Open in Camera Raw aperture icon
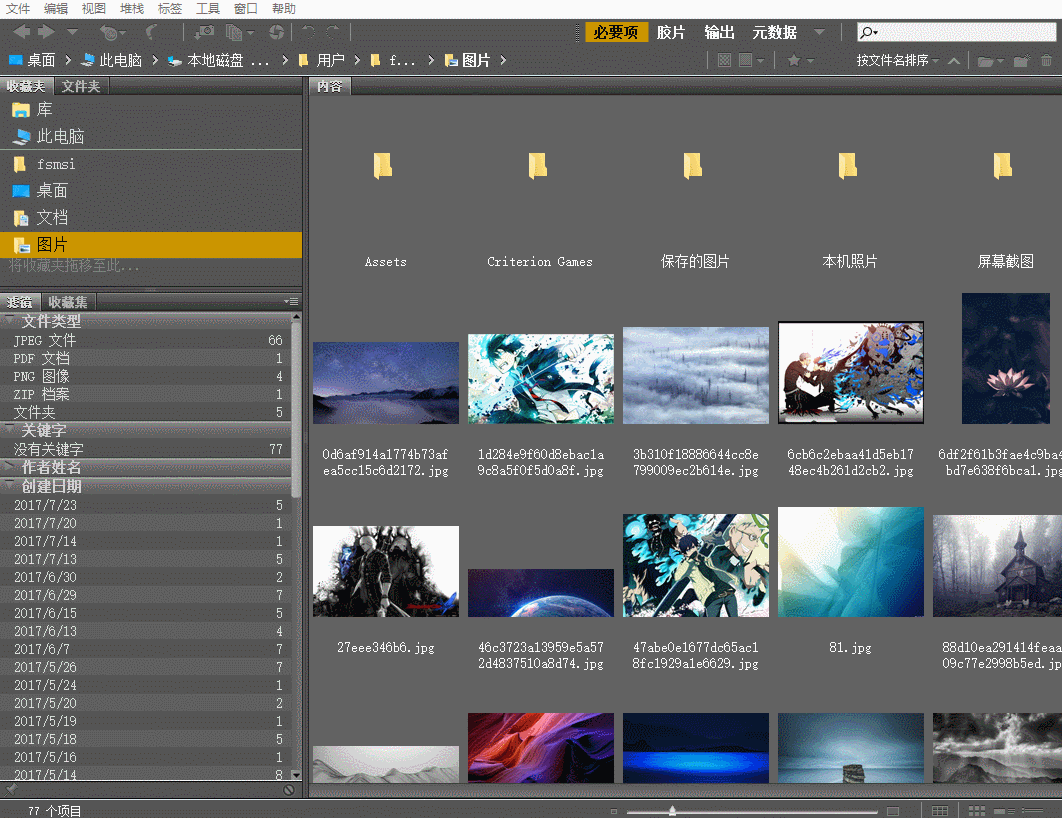Viewport: 1062px width, 818px height. 275,33
